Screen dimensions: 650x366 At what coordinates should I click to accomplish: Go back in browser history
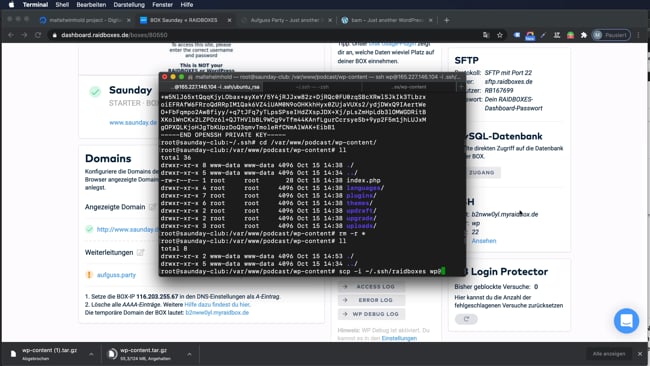click(11, 35)
